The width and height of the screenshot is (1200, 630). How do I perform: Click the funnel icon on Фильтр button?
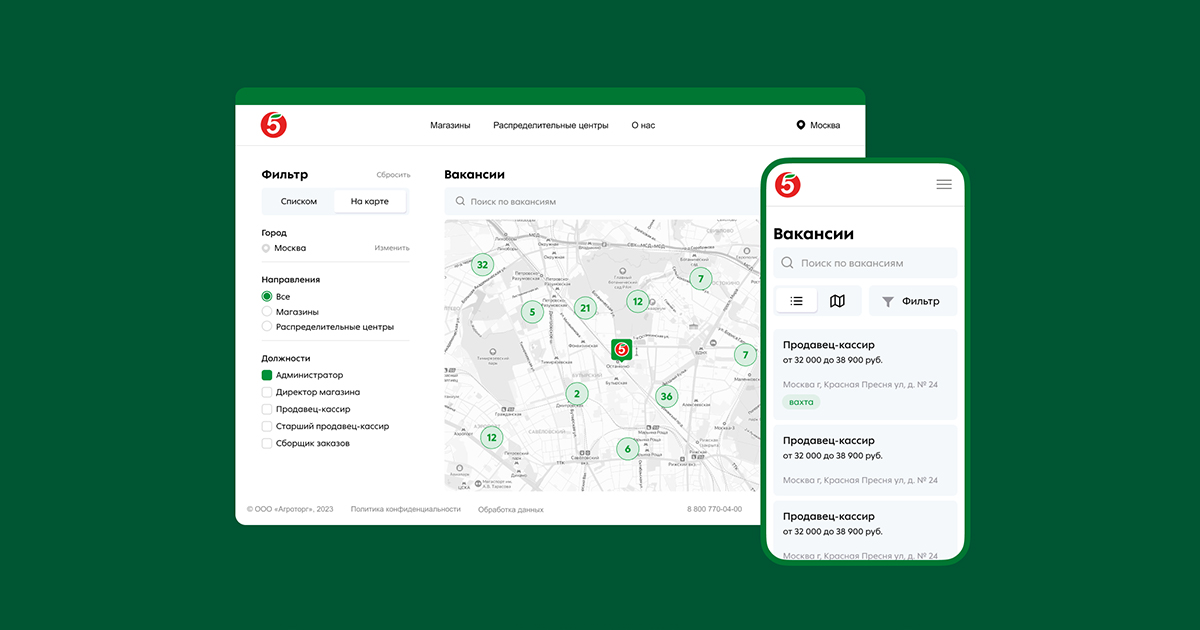tap(888, 301)
